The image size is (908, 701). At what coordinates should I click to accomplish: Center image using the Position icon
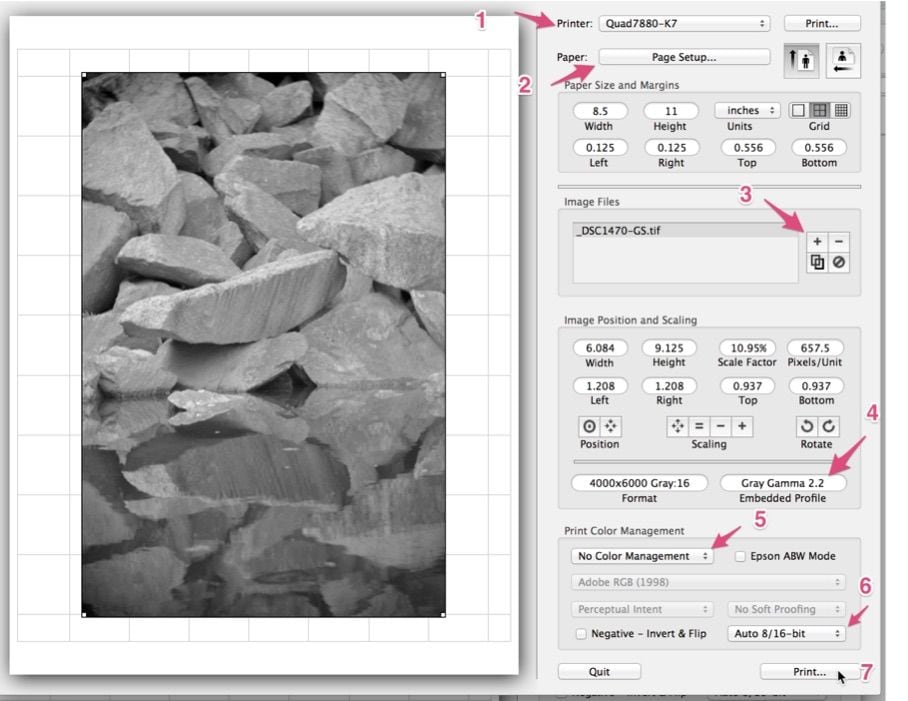click(589, 426)
